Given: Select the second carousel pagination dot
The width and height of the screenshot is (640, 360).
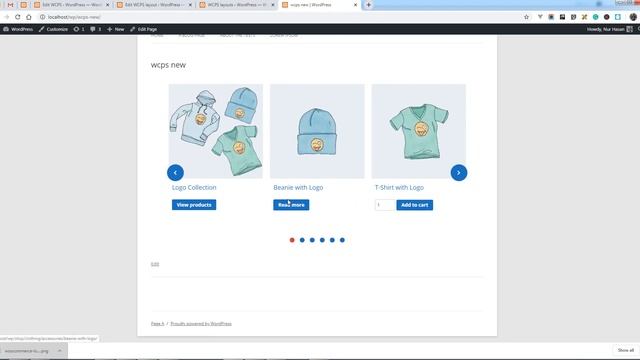Looking at the screenshot, I should [302, 240].
